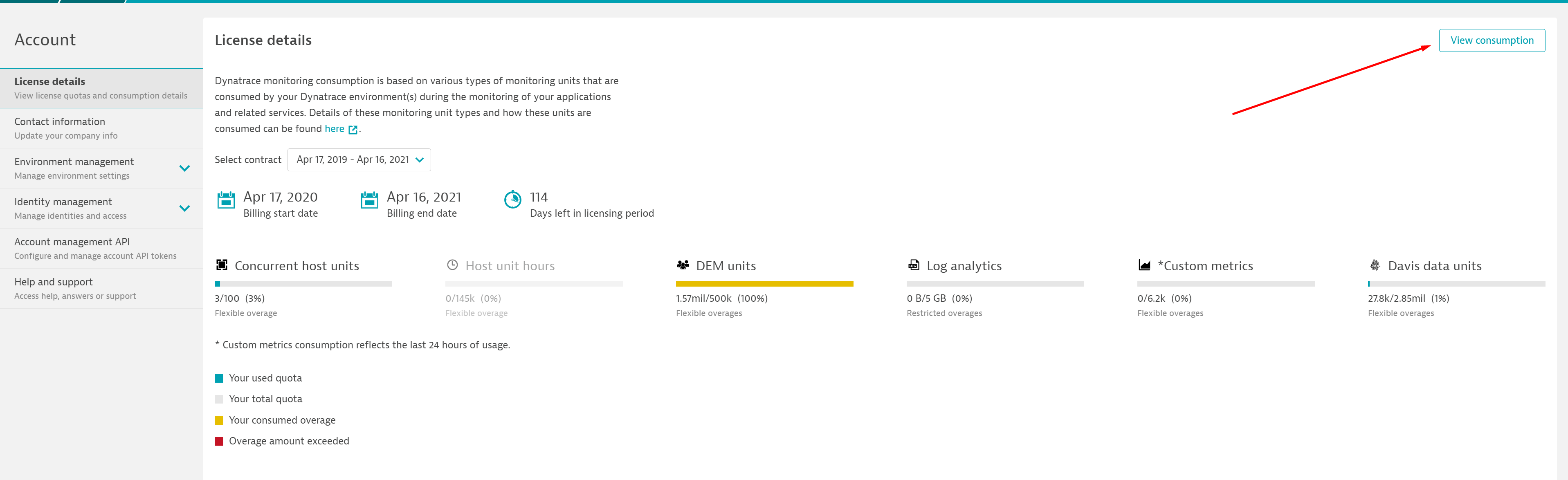Click the Davis data units heading
Image resolution: width=1568 pixels, height=480 pixels.
(x=1435, y=266)
